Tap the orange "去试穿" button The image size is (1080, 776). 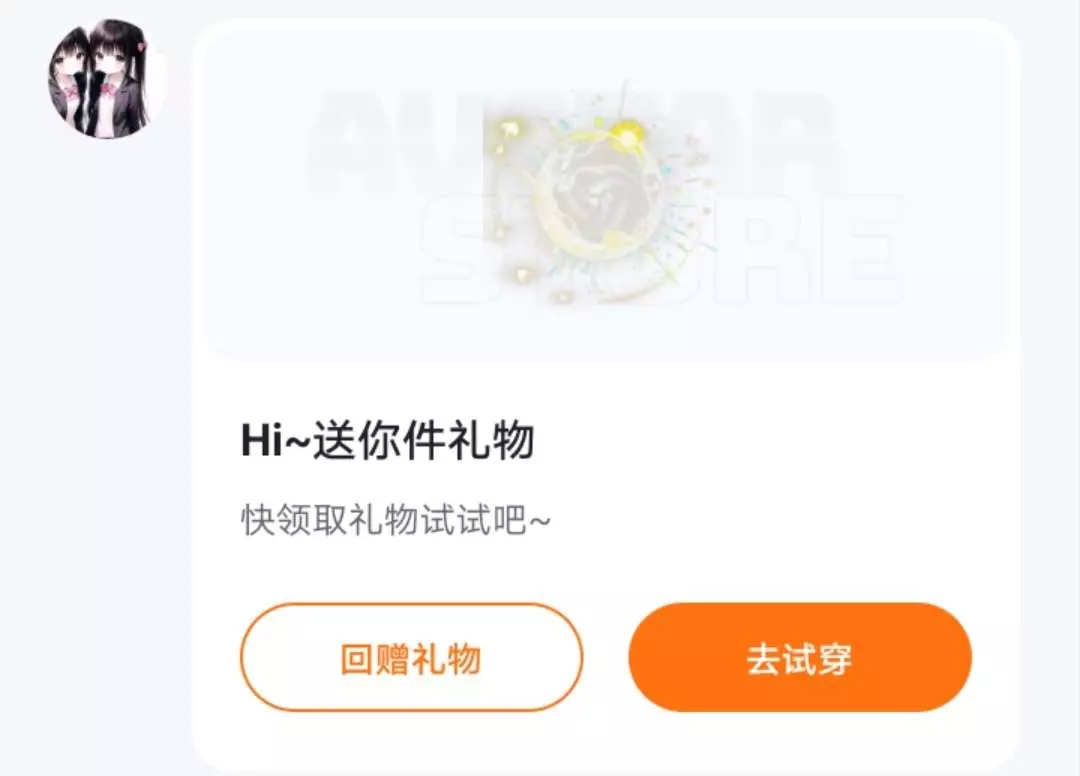coord(800,658)
